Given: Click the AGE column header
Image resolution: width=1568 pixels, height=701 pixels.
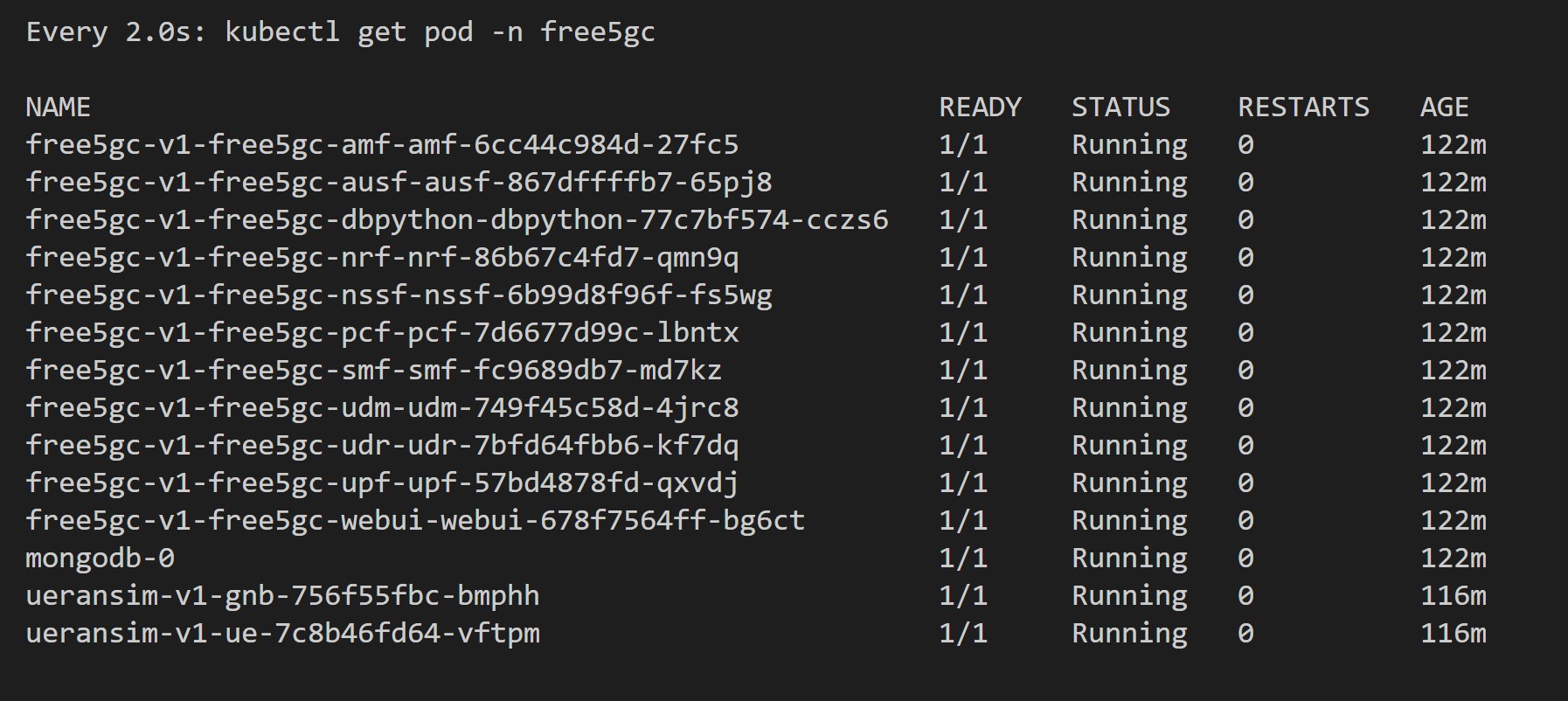Looking at the screenshot, I should [1444, 108].
